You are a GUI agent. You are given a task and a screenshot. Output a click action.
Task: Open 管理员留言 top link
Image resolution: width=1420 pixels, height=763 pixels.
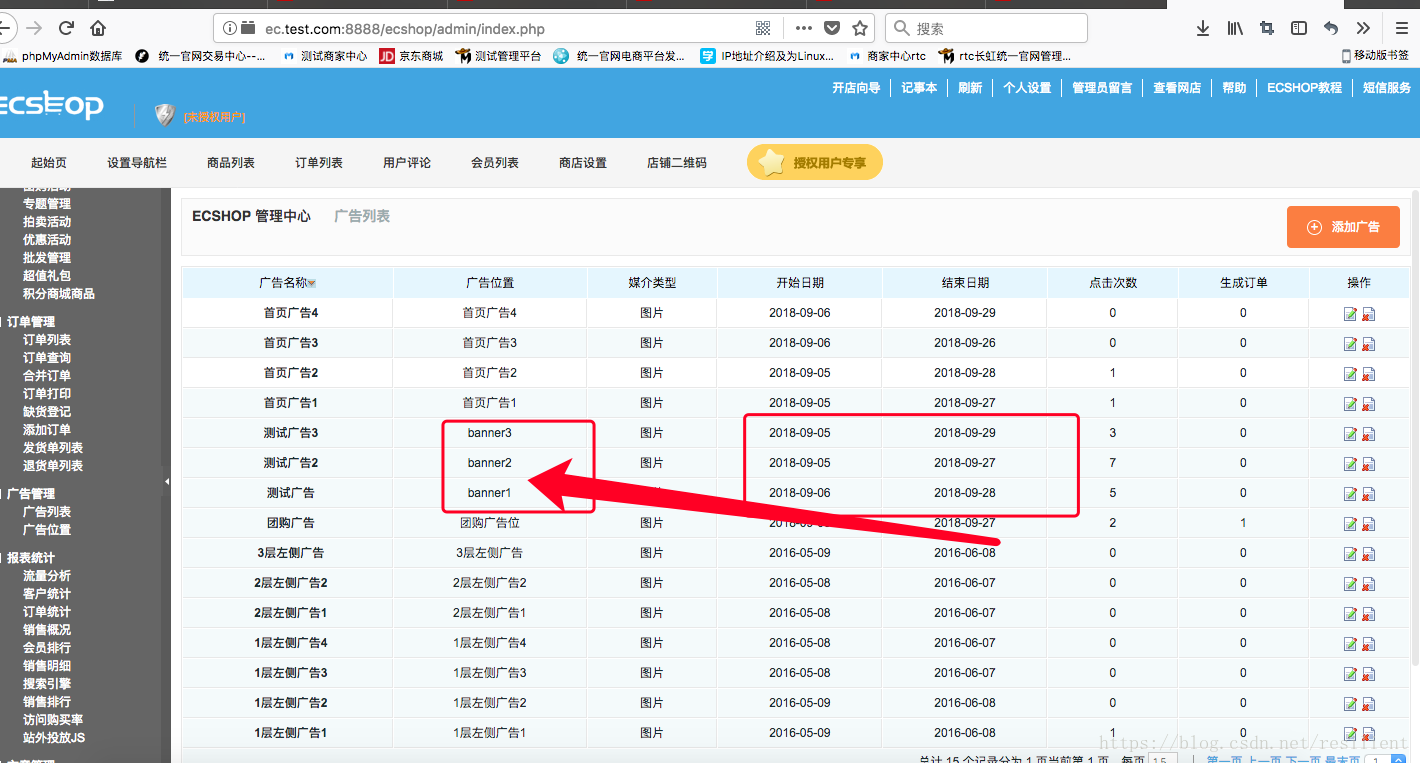pos(1102,88)
